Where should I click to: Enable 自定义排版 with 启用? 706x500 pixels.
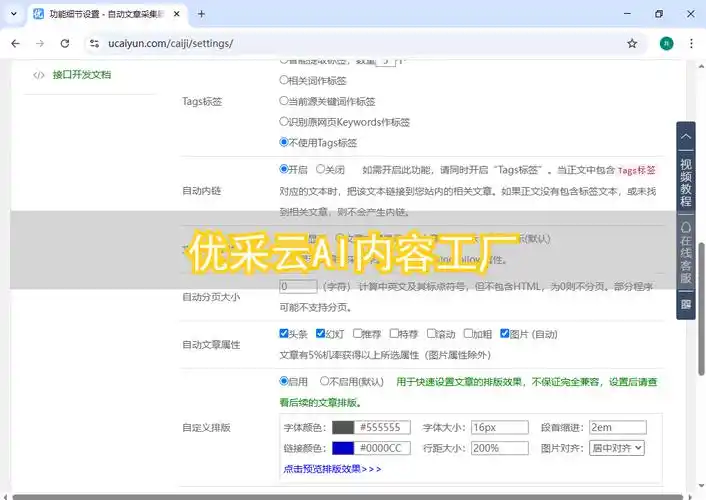point(284,381)
